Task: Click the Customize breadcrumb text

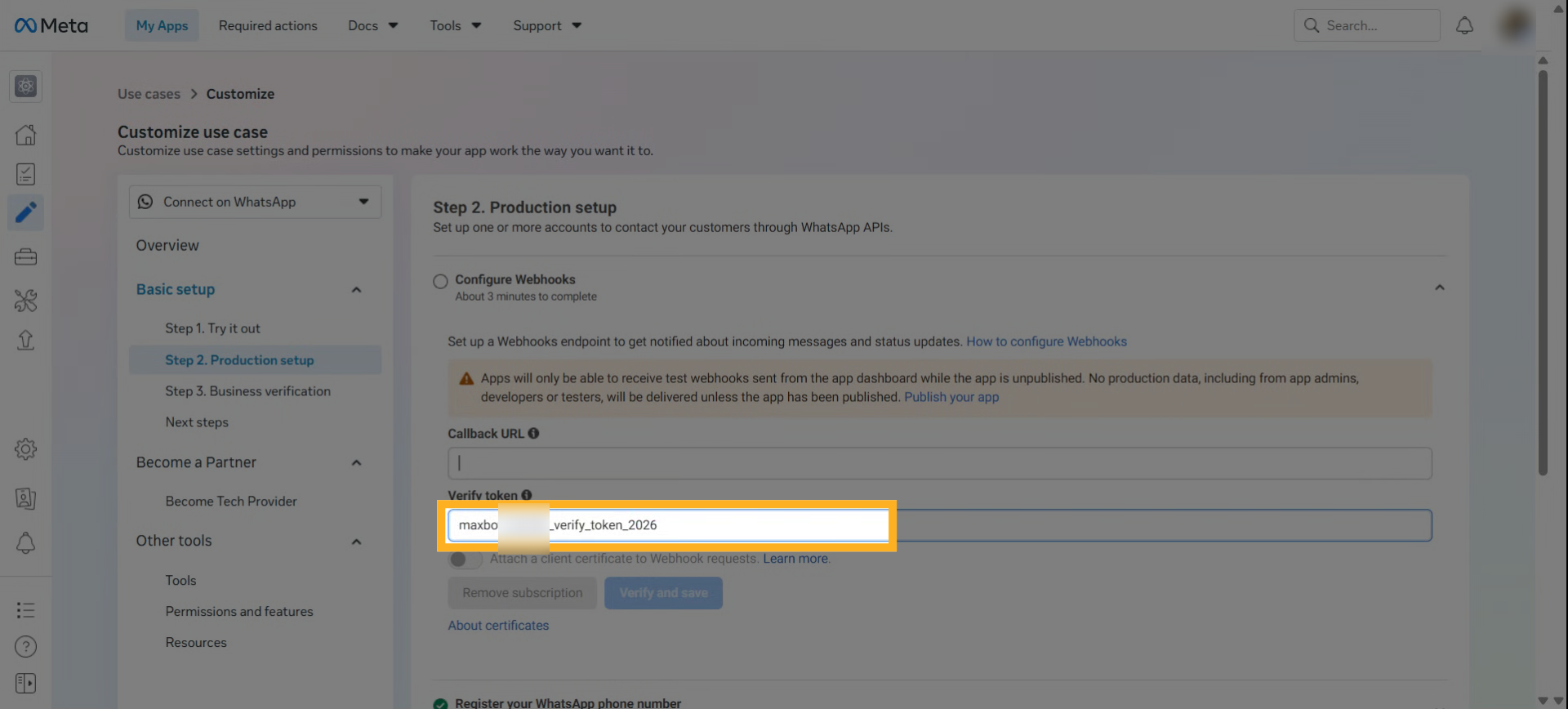Action: click(240, 94)
